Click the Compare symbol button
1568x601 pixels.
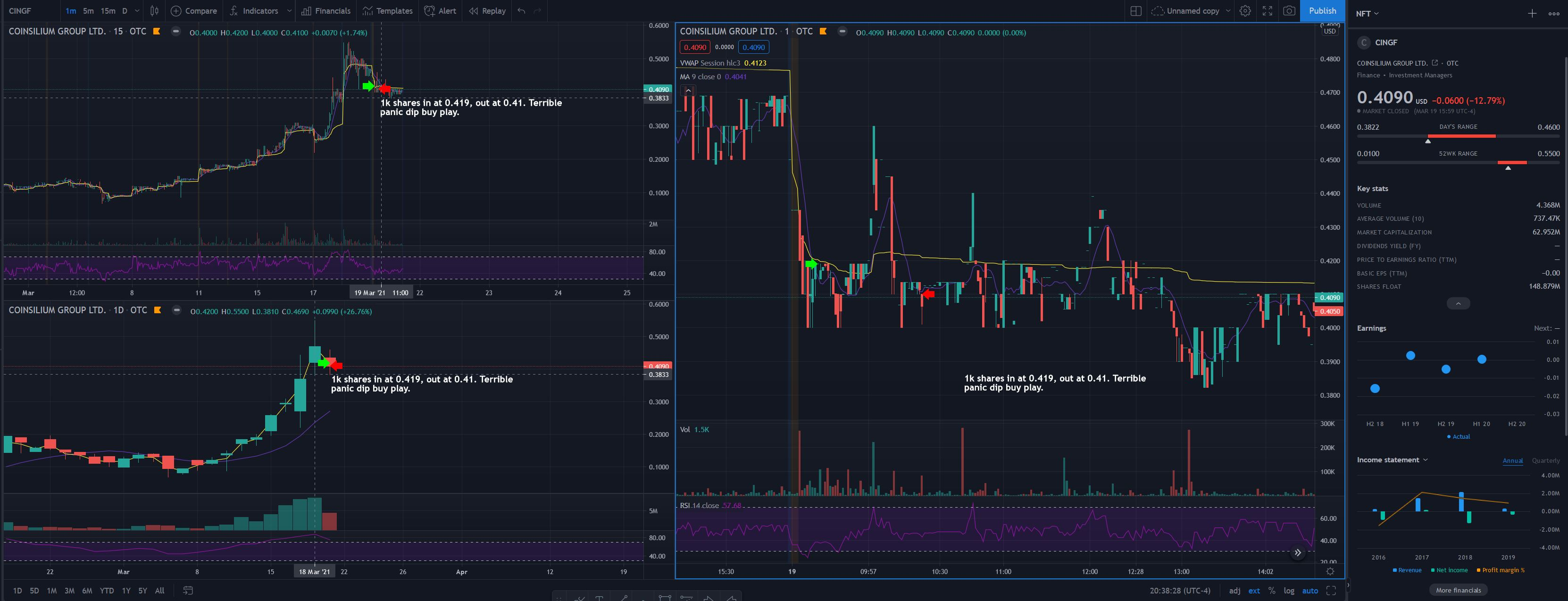point(193,11)
